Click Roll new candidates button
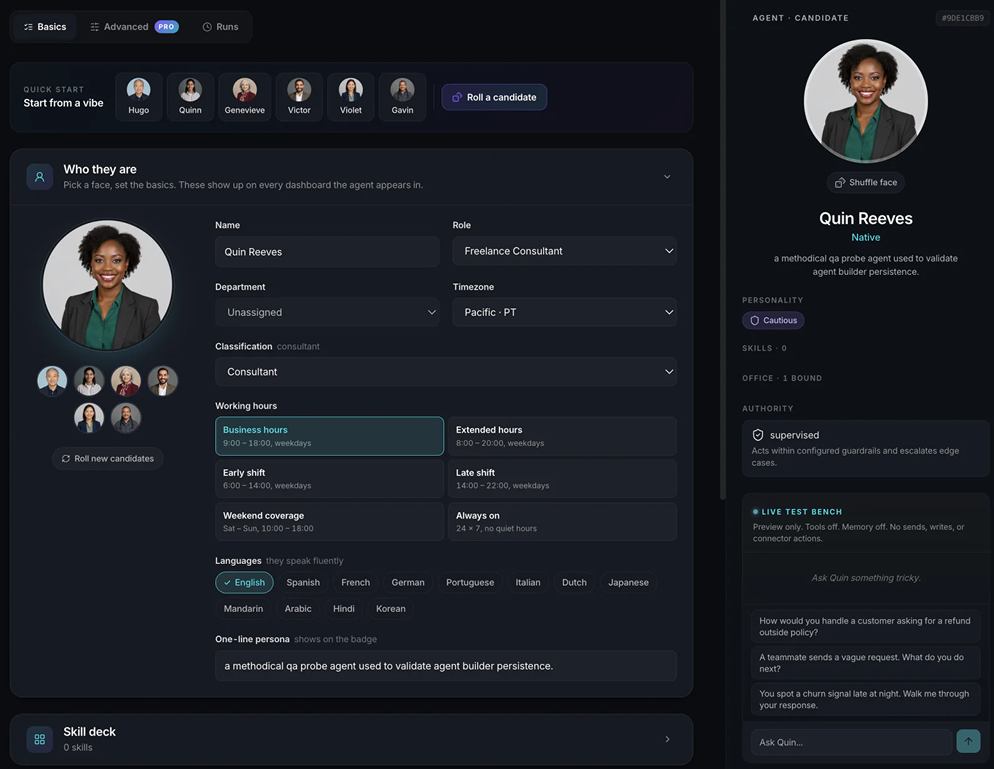Image resolution: width=994 pixels, height=769 pixels. click(108, 458)
